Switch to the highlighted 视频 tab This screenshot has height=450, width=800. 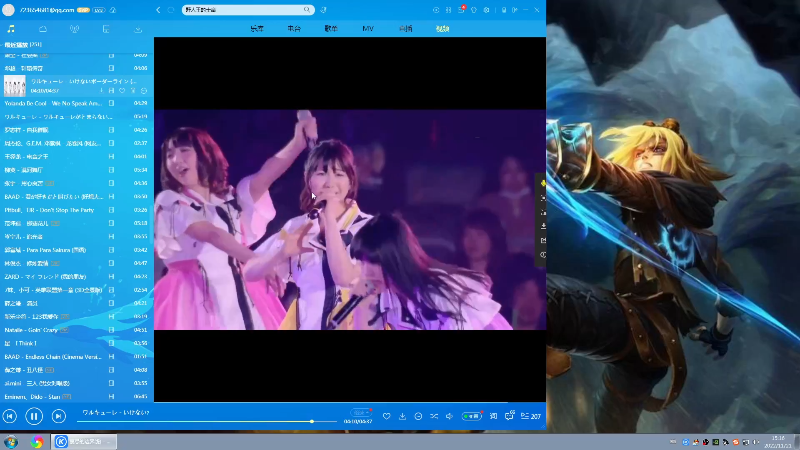[442, 29]
